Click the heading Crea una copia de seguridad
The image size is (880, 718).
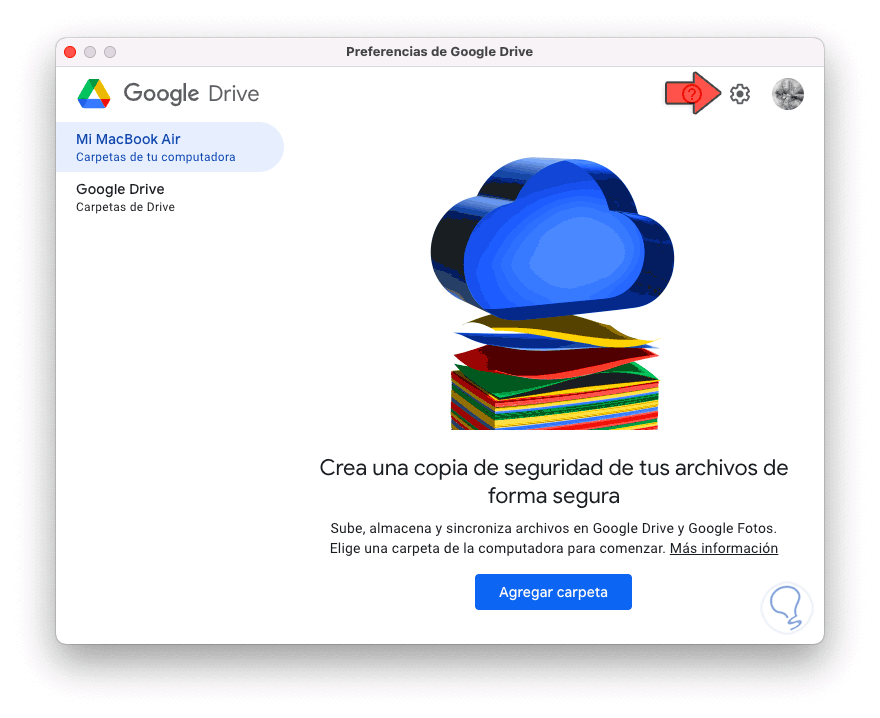point(553,482)
